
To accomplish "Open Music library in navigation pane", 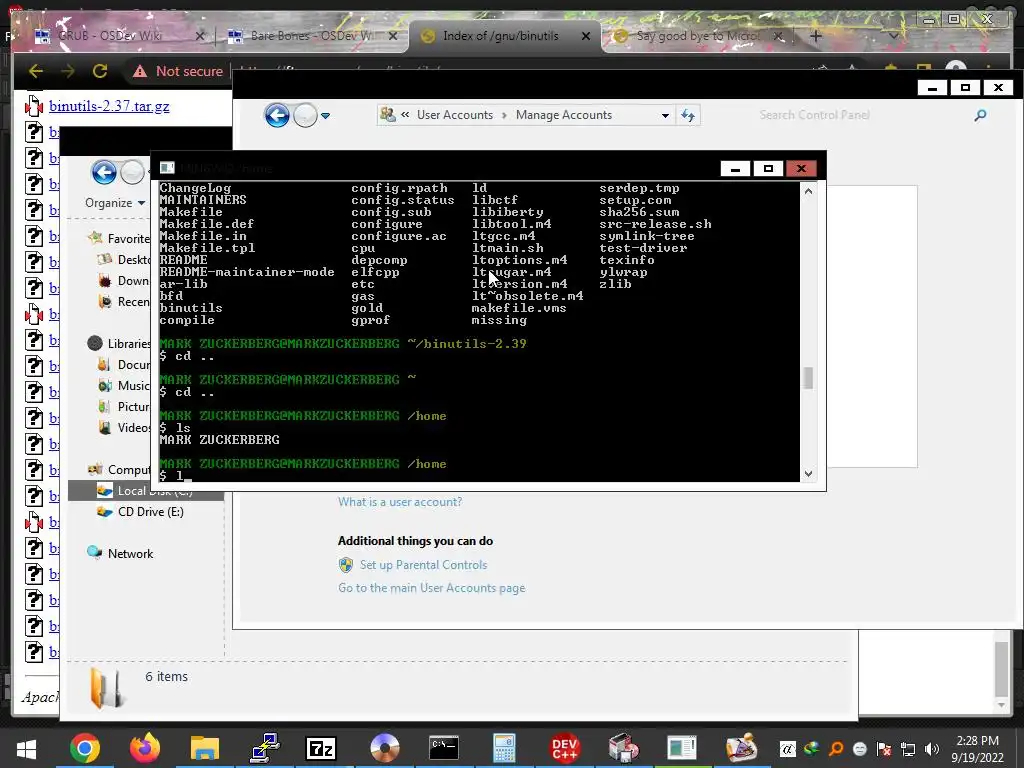I will coord(133,385).
